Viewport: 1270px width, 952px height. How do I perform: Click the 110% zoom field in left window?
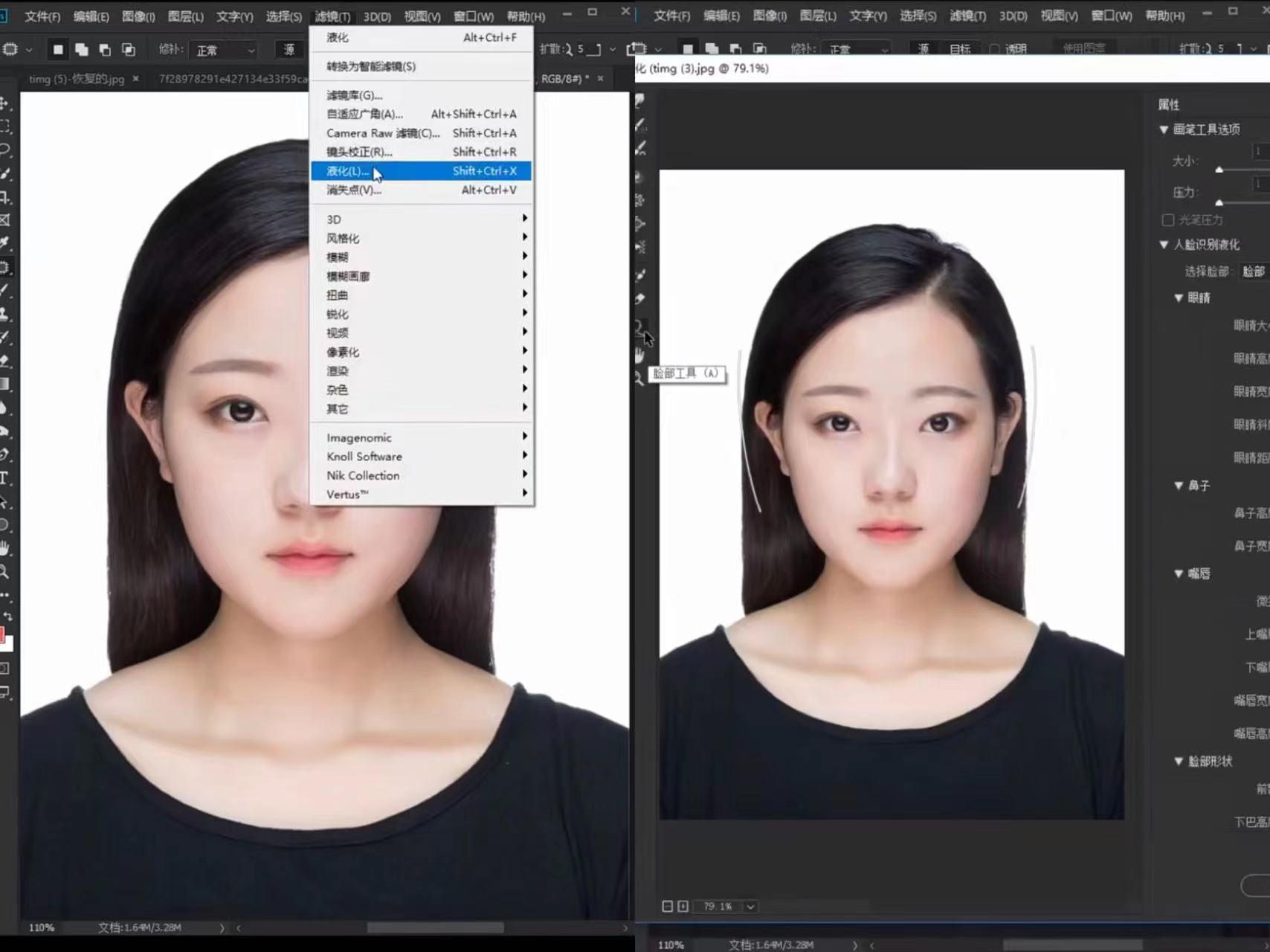coord(42,927)
